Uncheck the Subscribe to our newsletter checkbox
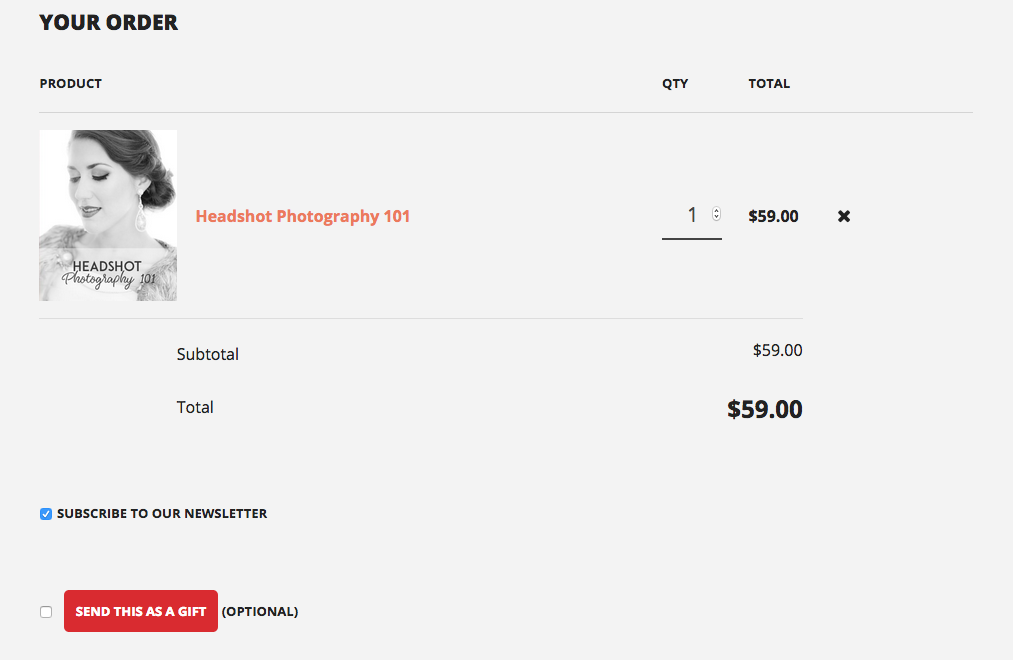 pyautogui.click(x=46, y=514)
